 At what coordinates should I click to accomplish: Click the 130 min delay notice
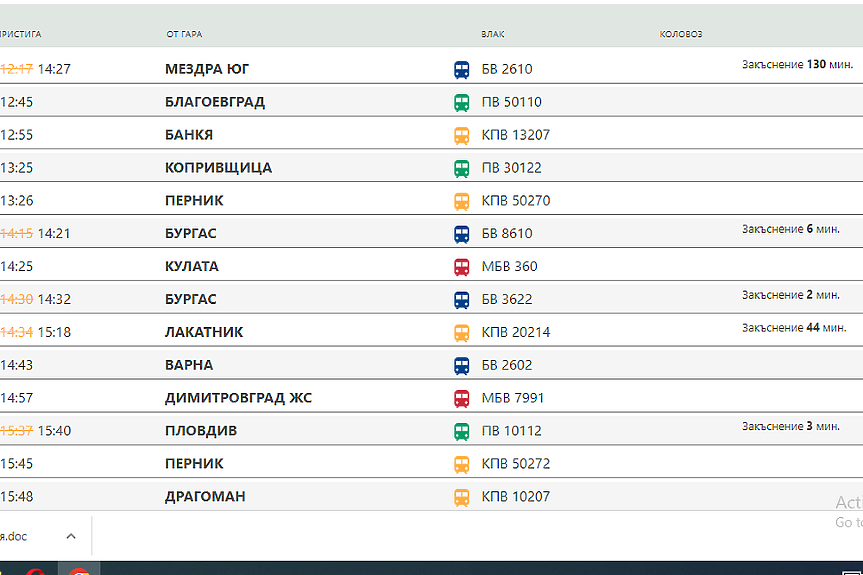(x=797, y=65)
